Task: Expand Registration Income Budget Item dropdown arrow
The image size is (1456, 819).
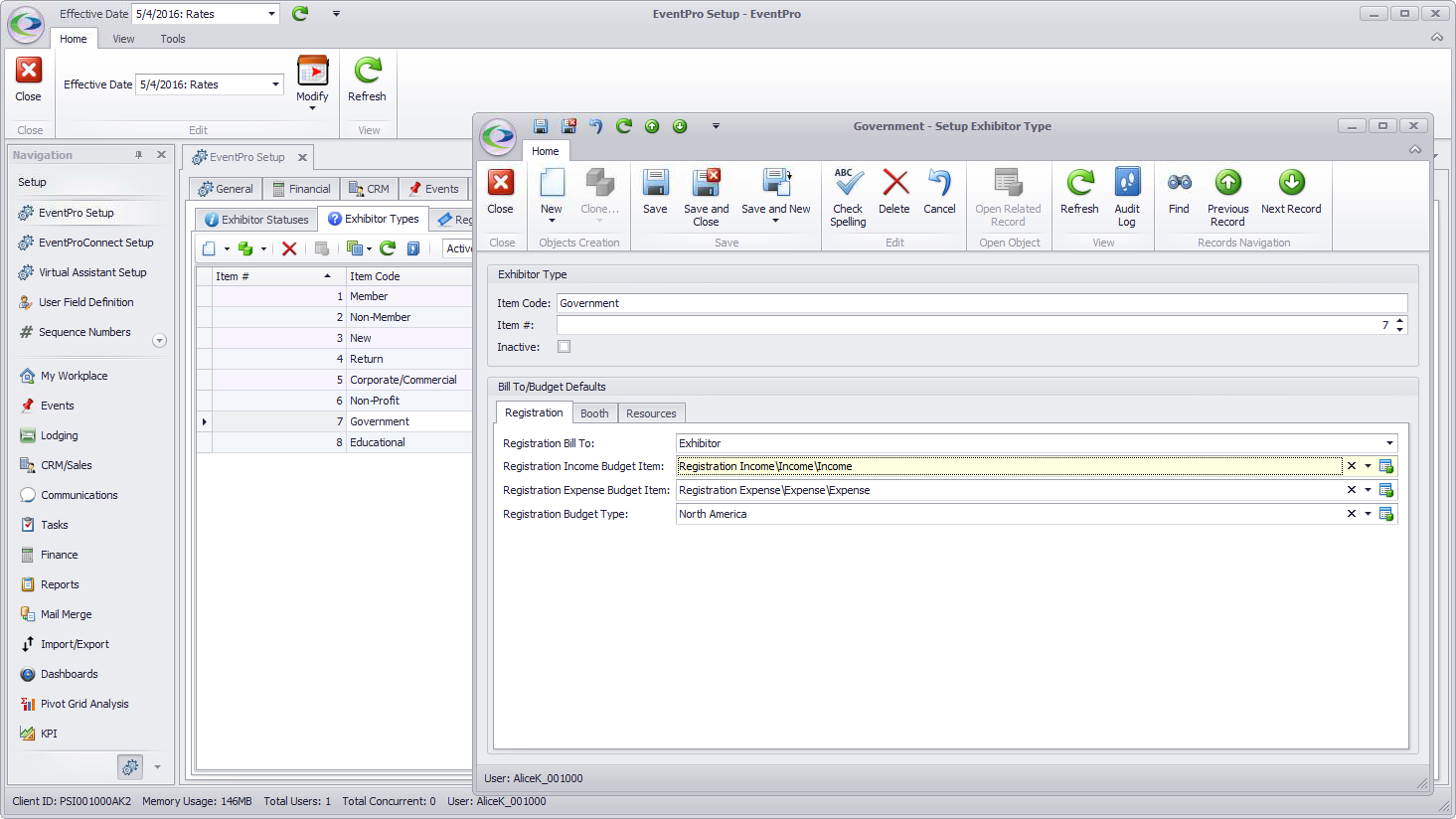Action: click(1369, 466)
